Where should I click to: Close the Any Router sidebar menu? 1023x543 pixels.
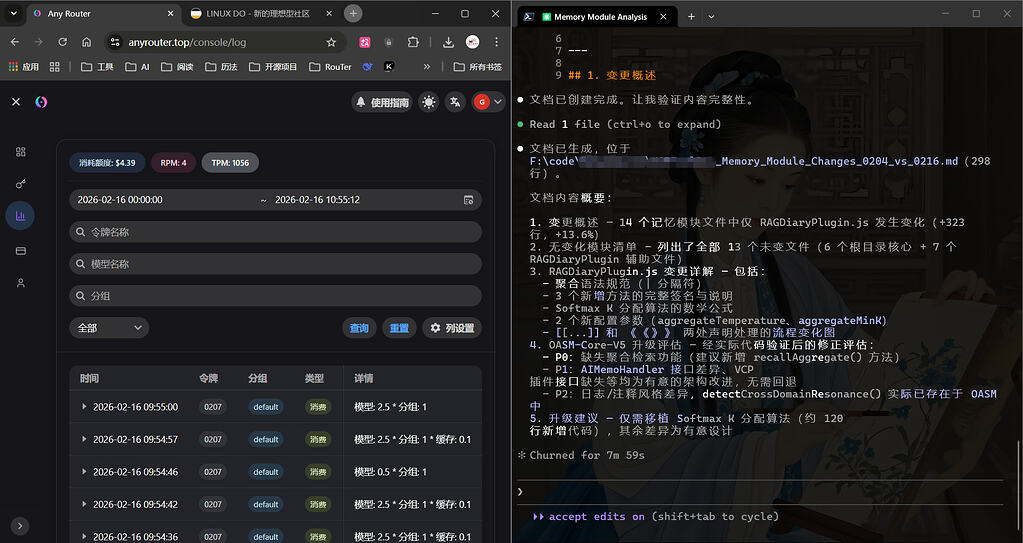(x=16, y=102)
